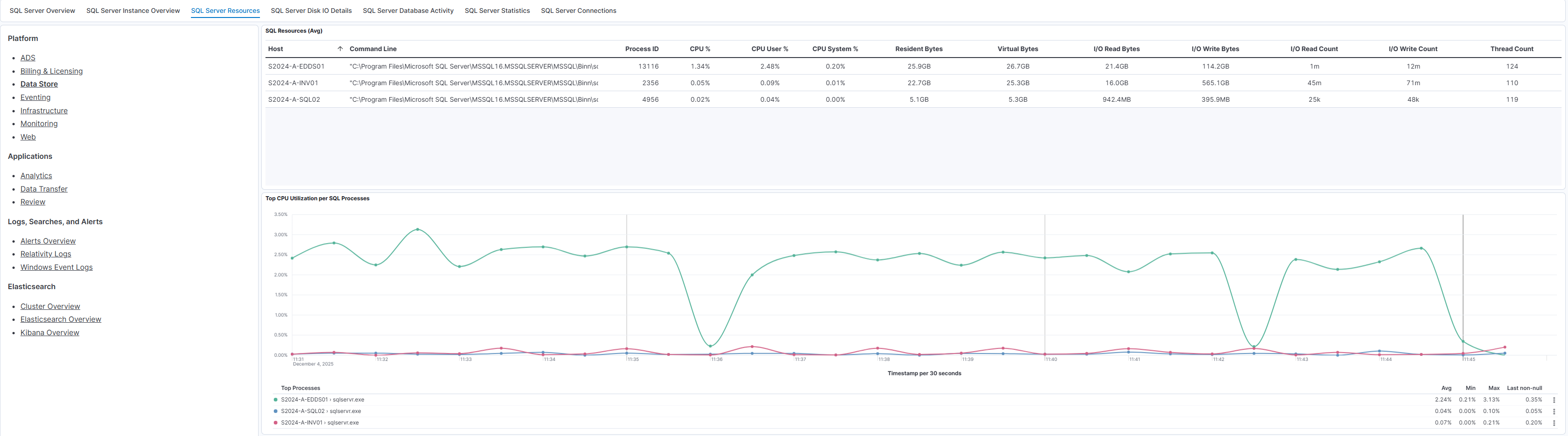Toggle the green dot for S2024-A-EDDS01 series
The width and height of the screenshot is (1568, 436).
pyautogui.click(x=275, y=400)
